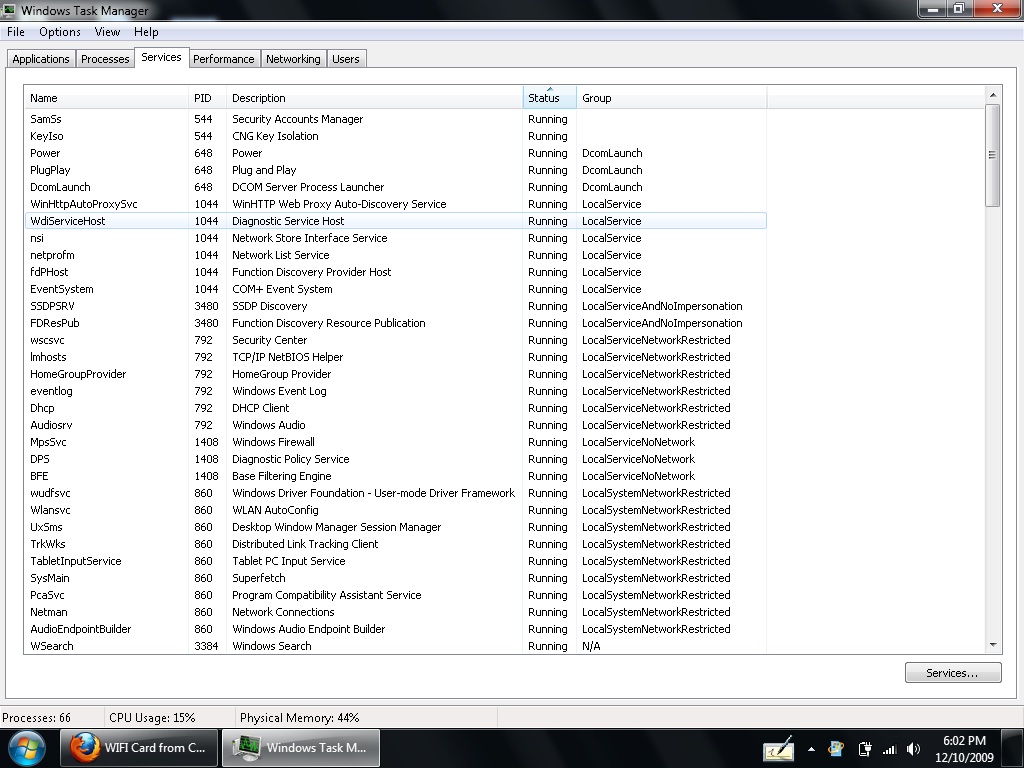Select the eventlog service row

pos(395,391)
